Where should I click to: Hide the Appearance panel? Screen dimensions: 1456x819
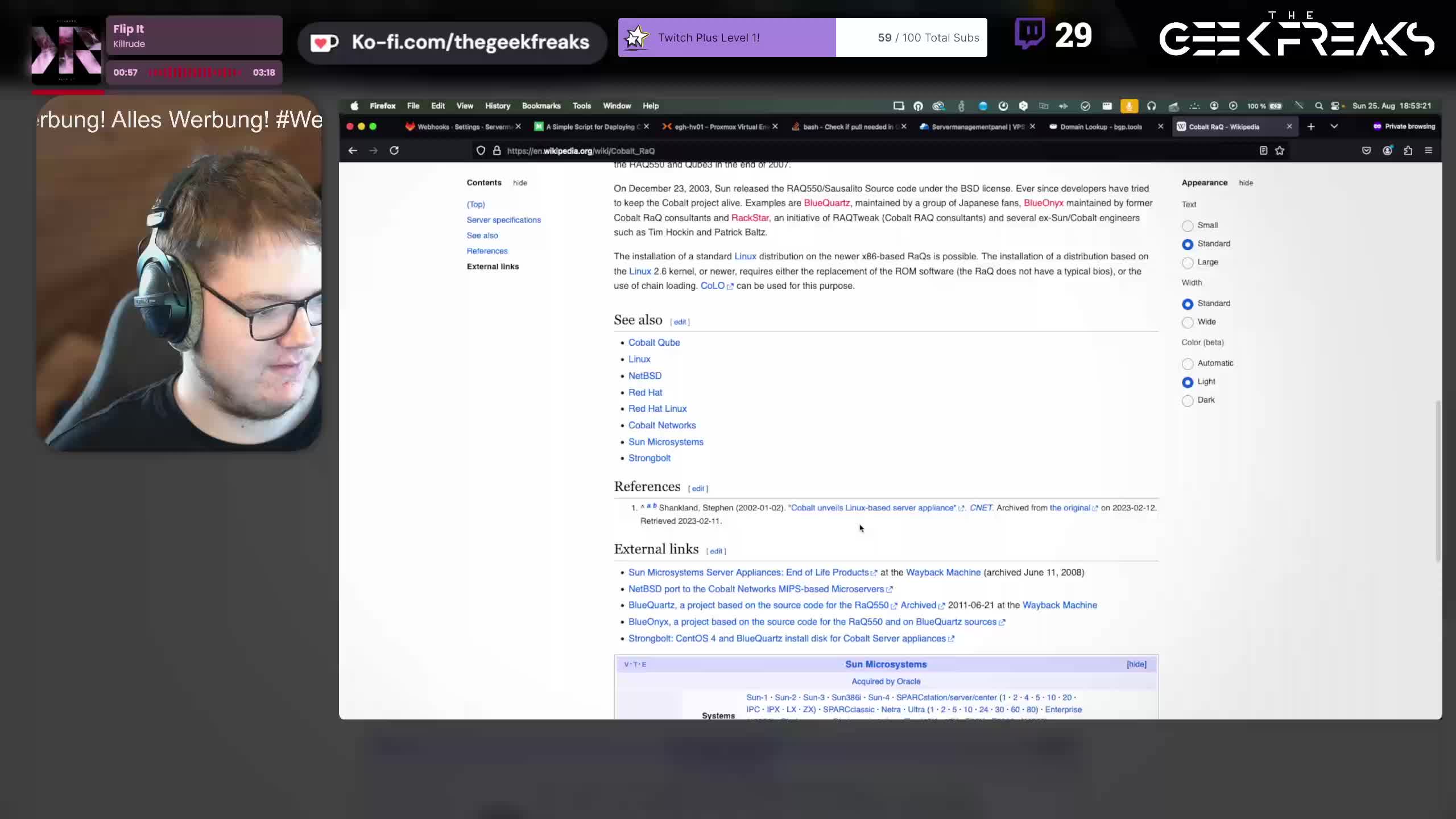point(1246,183)
